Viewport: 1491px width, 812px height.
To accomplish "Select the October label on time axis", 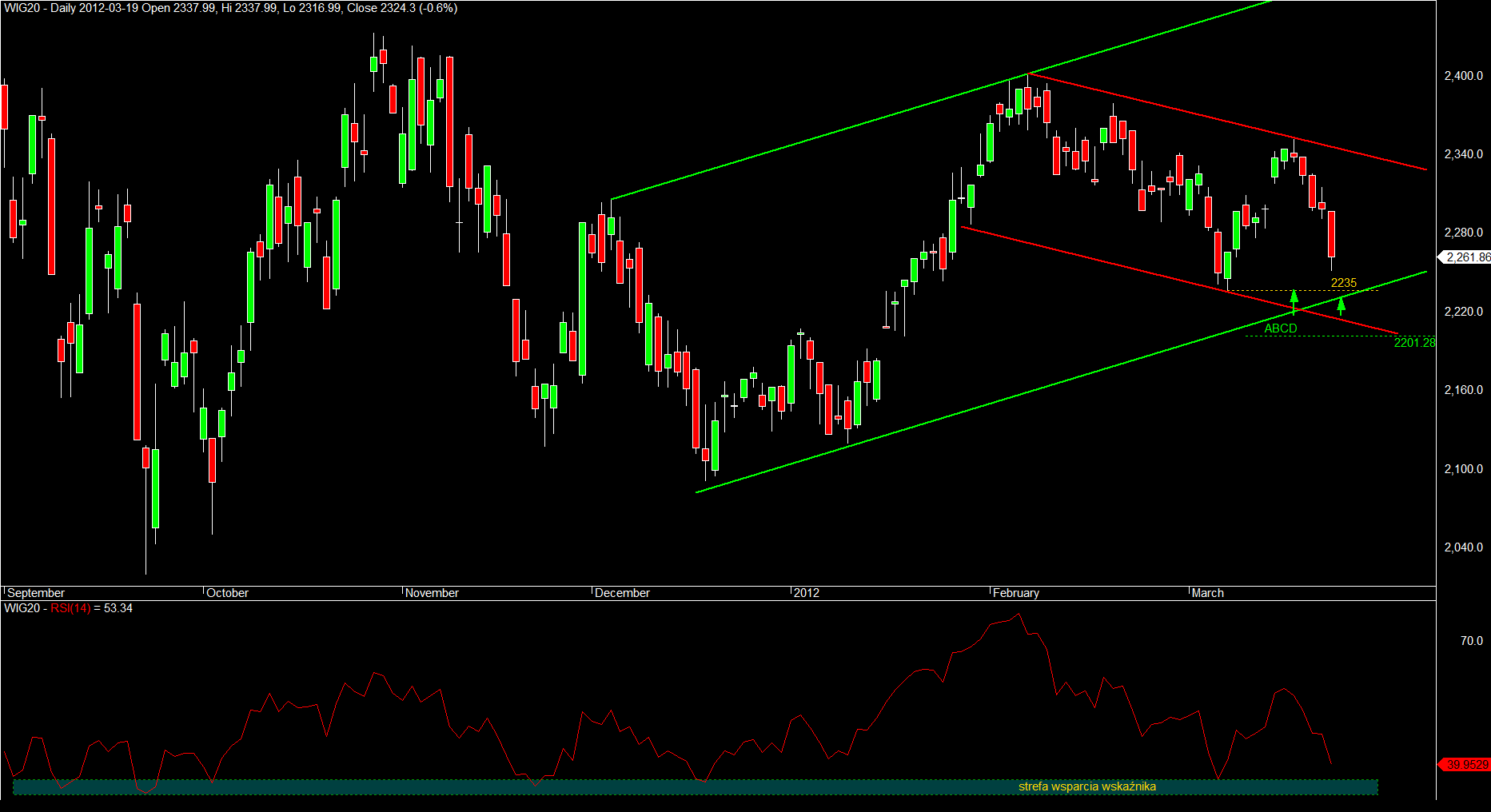I will [228, 593].
